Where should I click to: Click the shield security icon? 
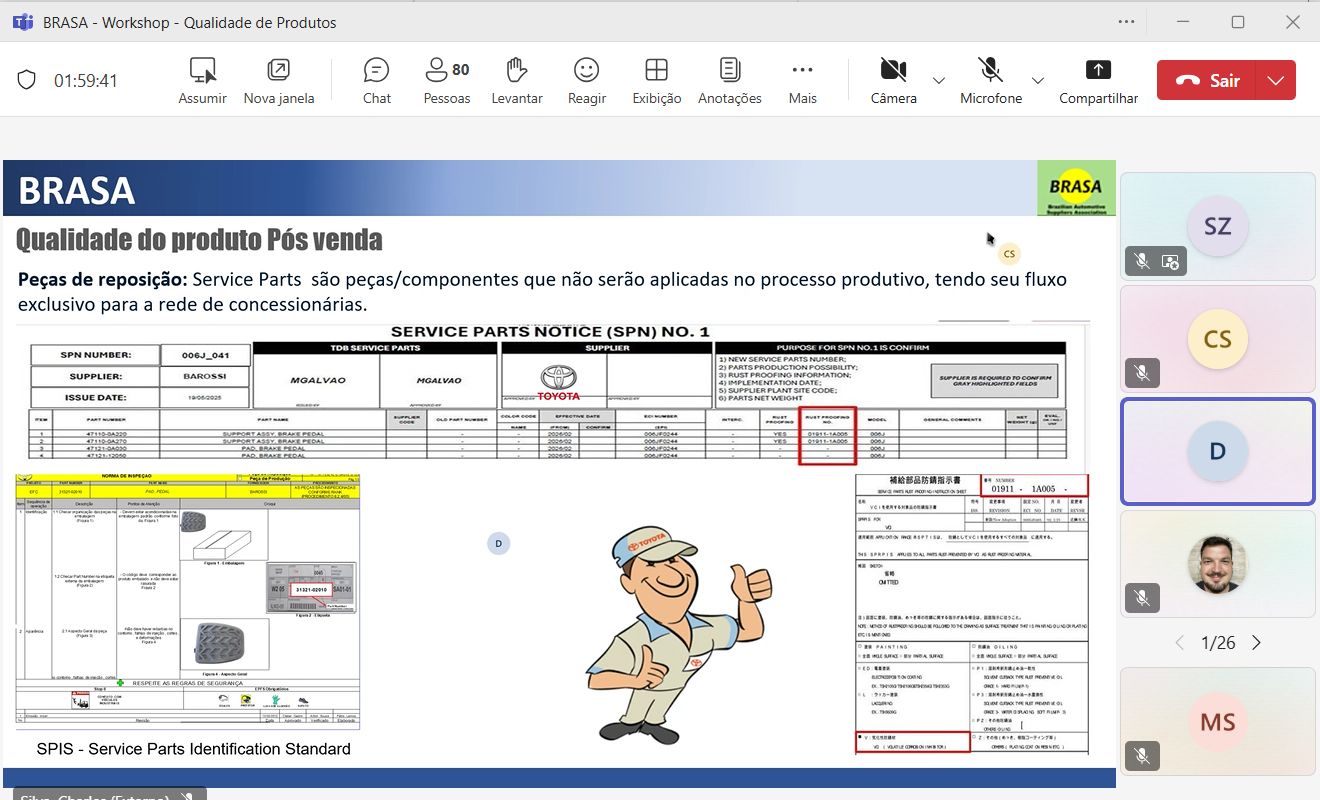tap(27, 81)
